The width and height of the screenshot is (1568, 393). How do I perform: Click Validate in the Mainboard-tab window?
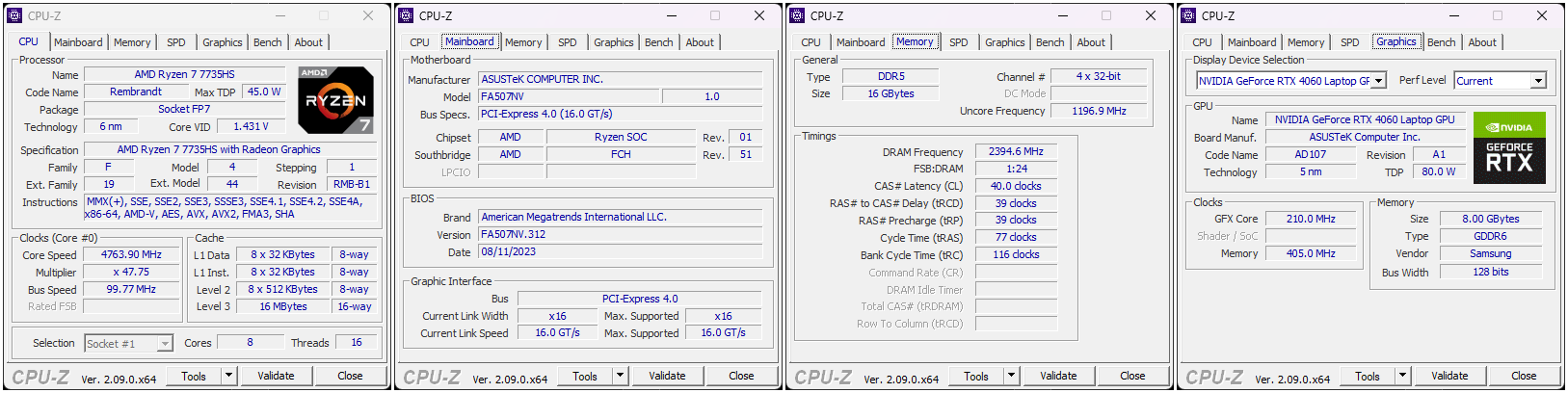(667, 376)
